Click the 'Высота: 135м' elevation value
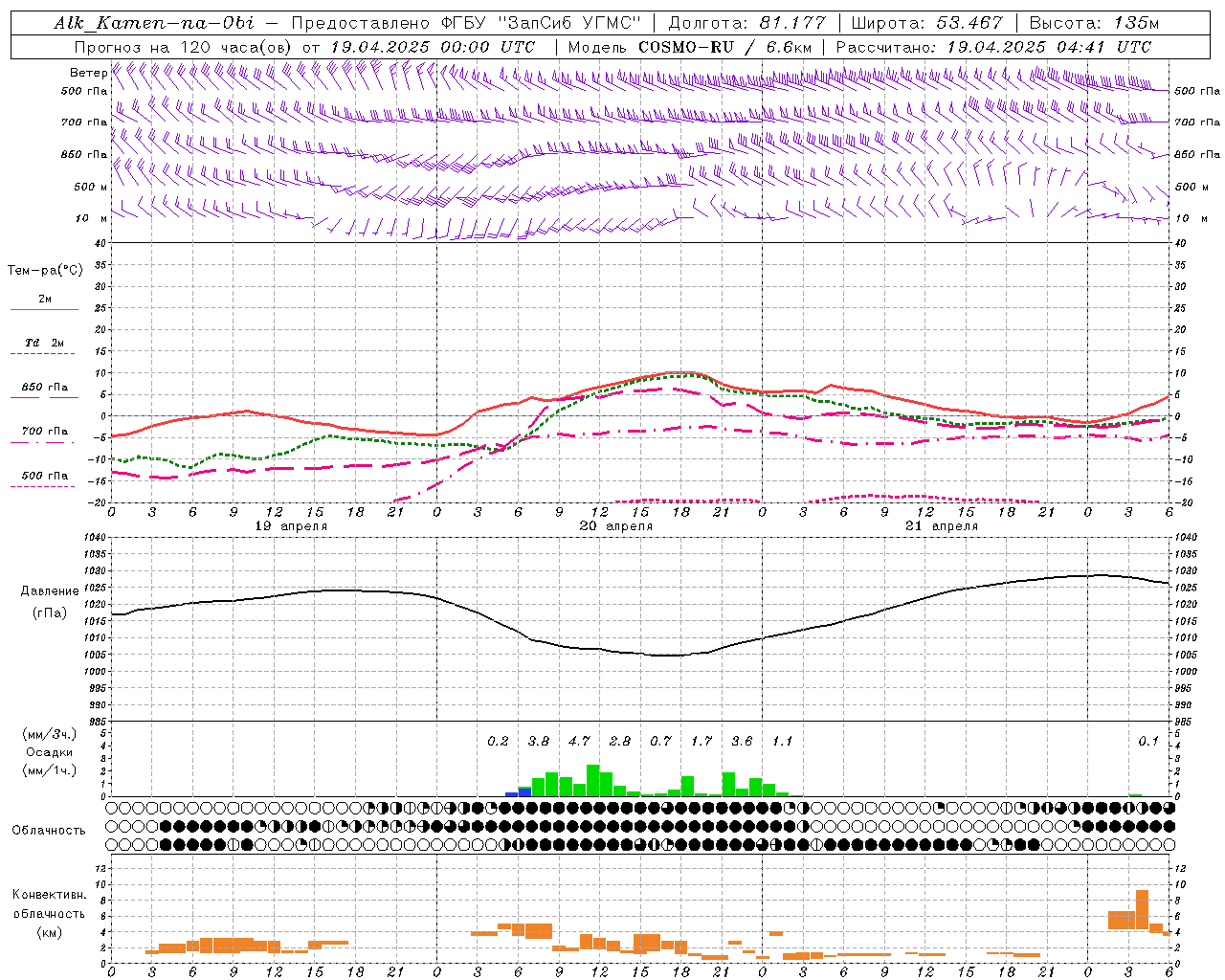 tap(1094, 23)
